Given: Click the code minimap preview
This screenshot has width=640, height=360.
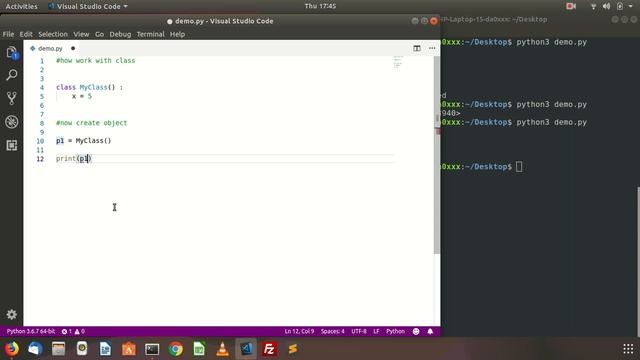Looking at the screenshot, I should (398, 62).
